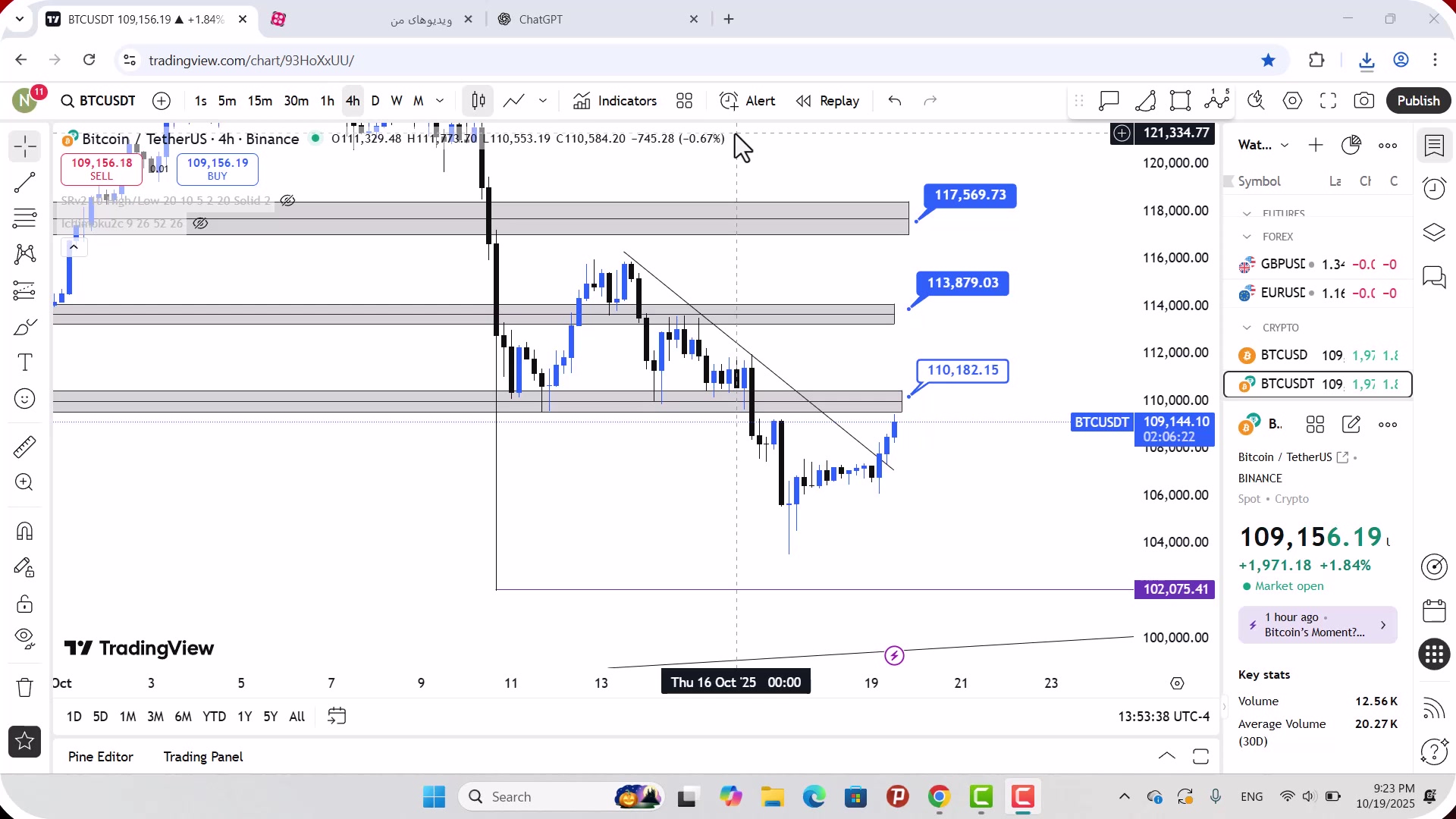Toggle magnet mode for drawings
1456x819 pixels.
pos(25,532)
